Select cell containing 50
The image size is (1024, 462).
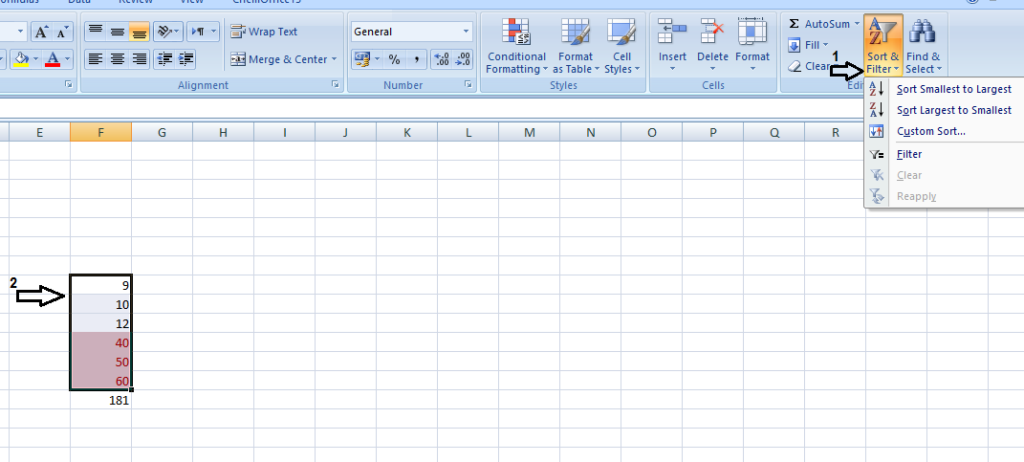101,362
